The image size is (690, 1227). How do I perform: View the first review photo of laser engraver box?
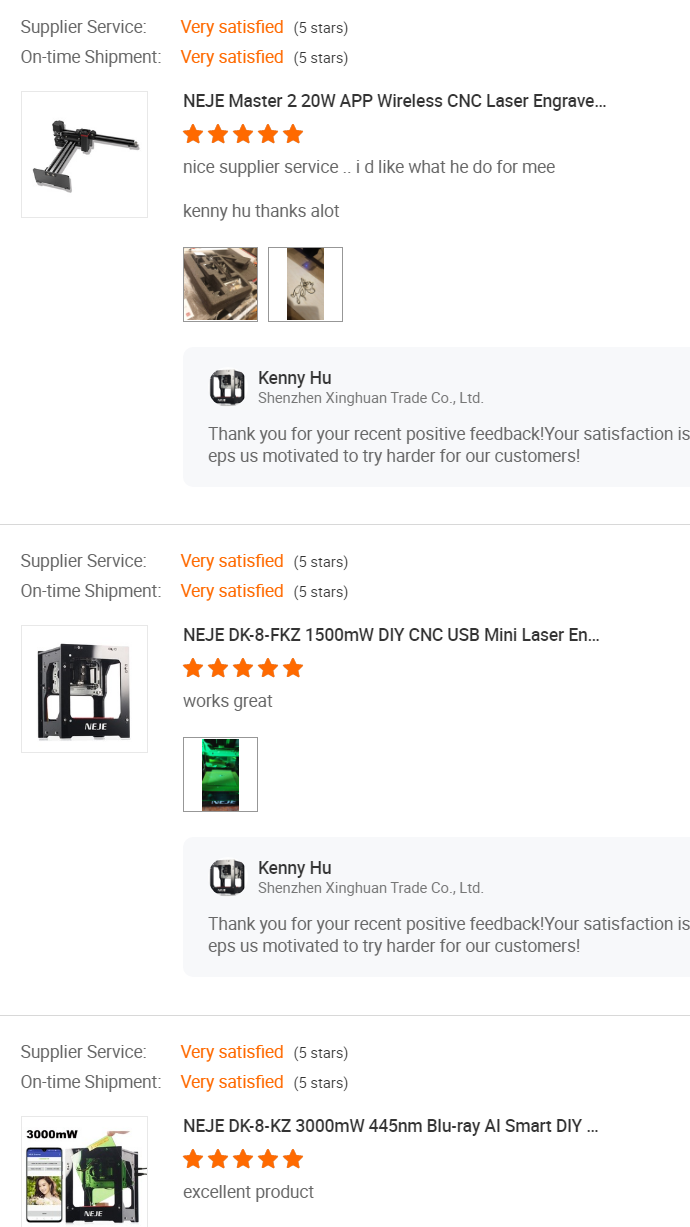click(x=220, y=284)
